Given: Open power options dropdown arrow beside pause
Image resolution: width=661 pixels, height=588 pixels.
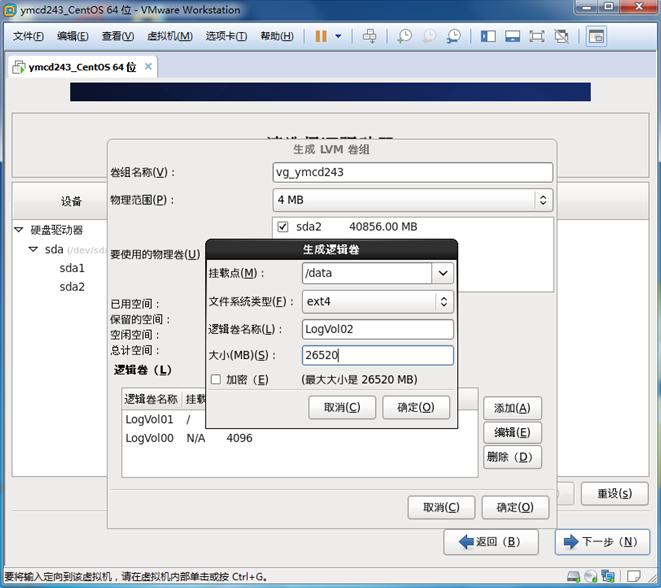Looking at the screenshot, I should pyautogui.click(x=338, y=36).
